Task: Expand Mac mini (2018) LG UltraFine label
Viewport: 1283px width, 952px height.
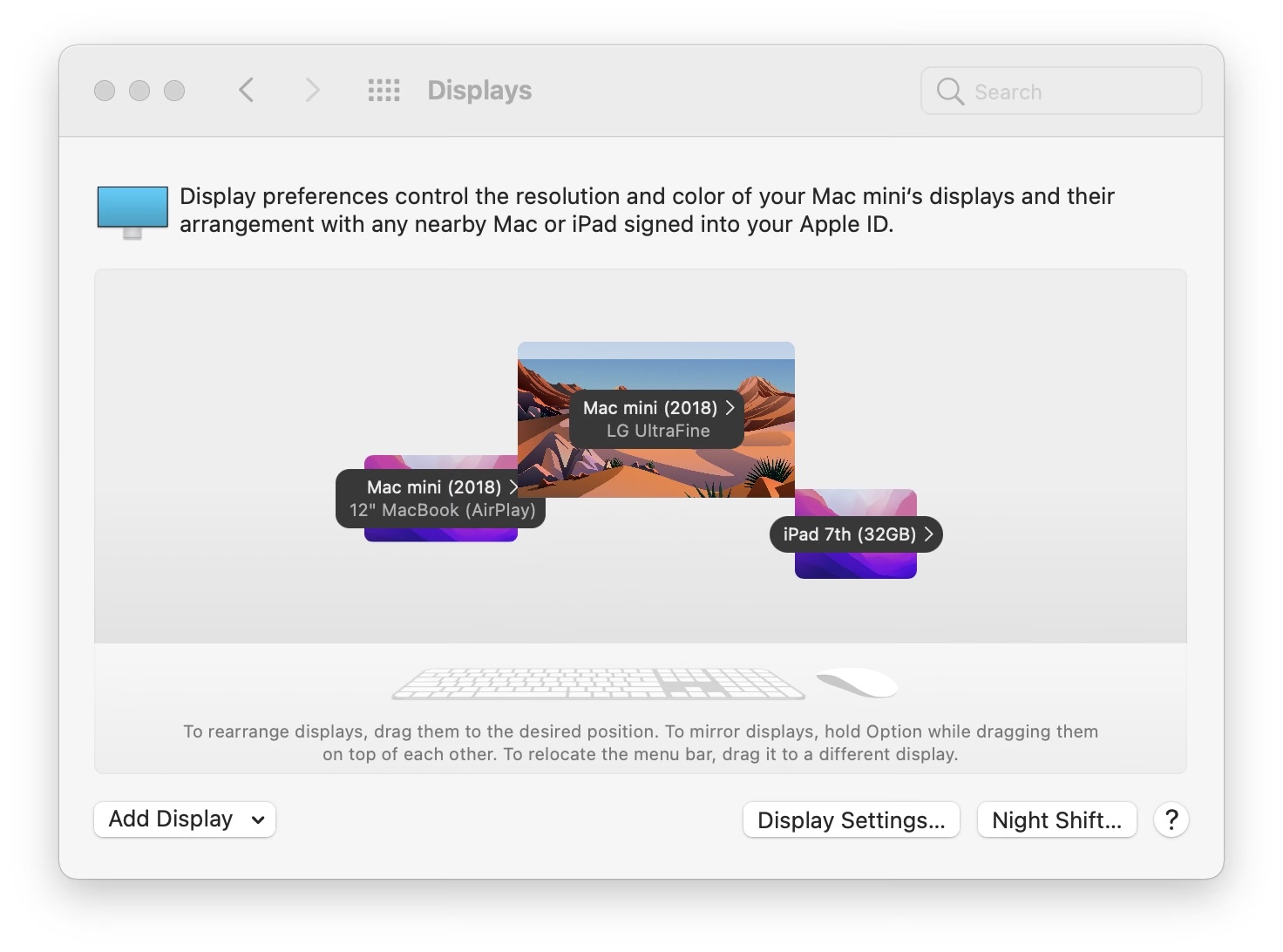Action: 657,419
